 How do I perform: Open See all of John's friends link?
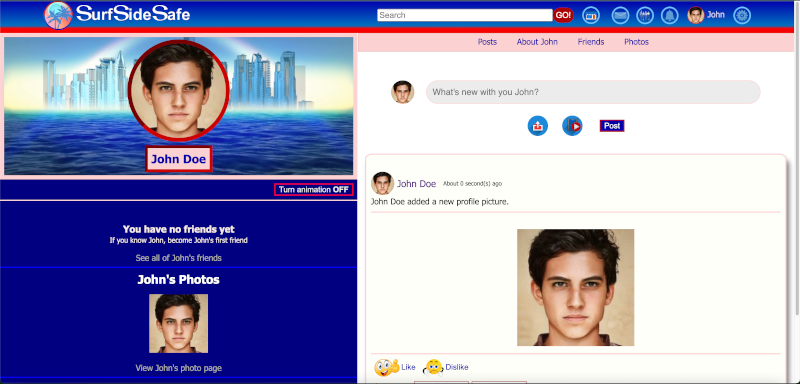coord(179,258)
